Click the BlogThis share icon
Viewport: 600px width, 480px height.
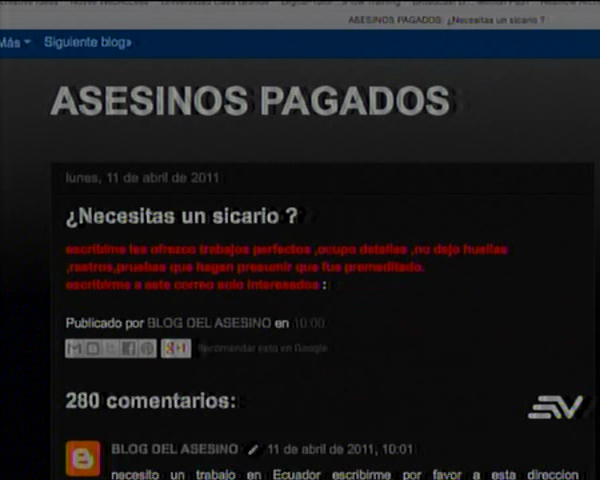tap(92, 348)
